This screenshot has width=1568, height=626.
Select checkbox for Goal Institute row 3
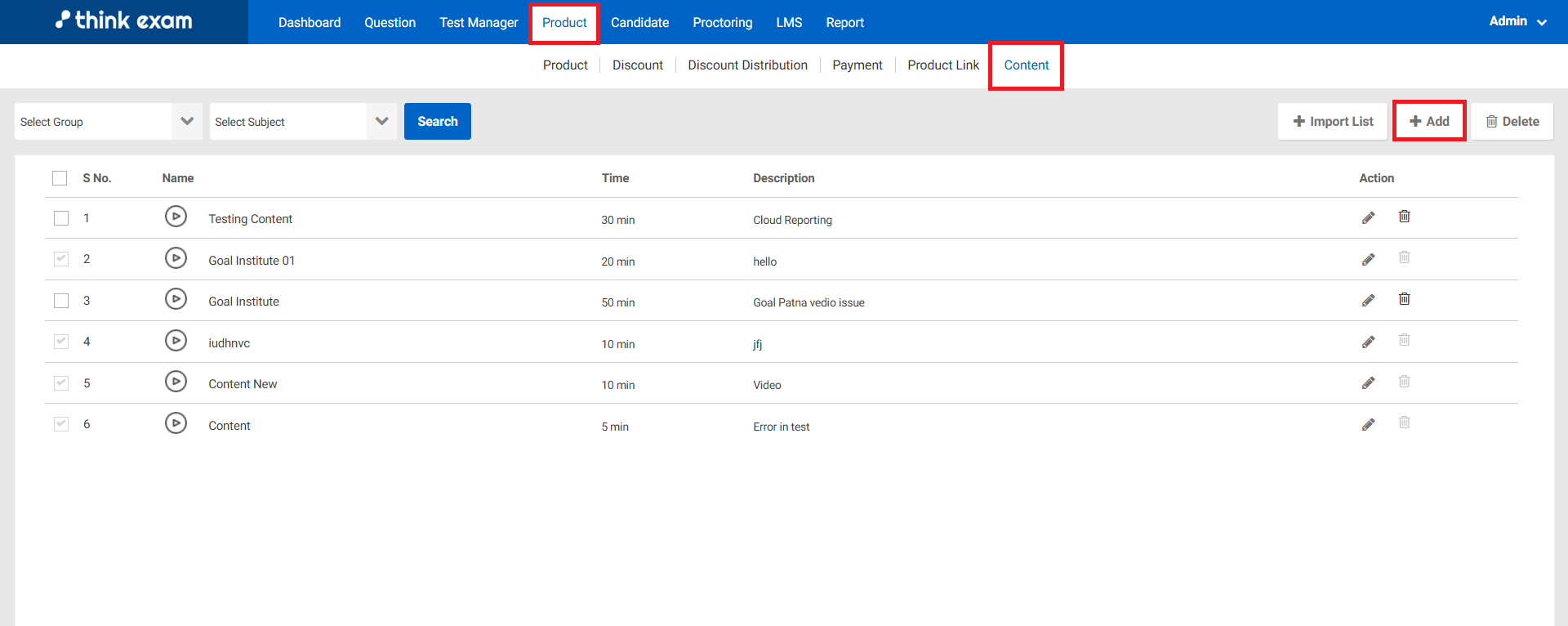pyautogui.click(x=61, y=301)
